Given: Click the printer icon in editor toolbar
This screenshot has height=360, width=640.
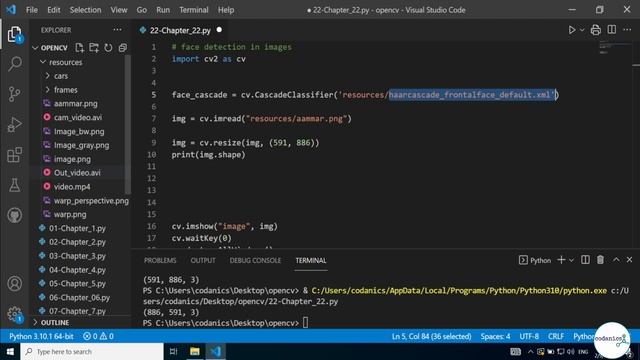Looking at the screenshot, I should pyautogui.click(x=596, y=30).
